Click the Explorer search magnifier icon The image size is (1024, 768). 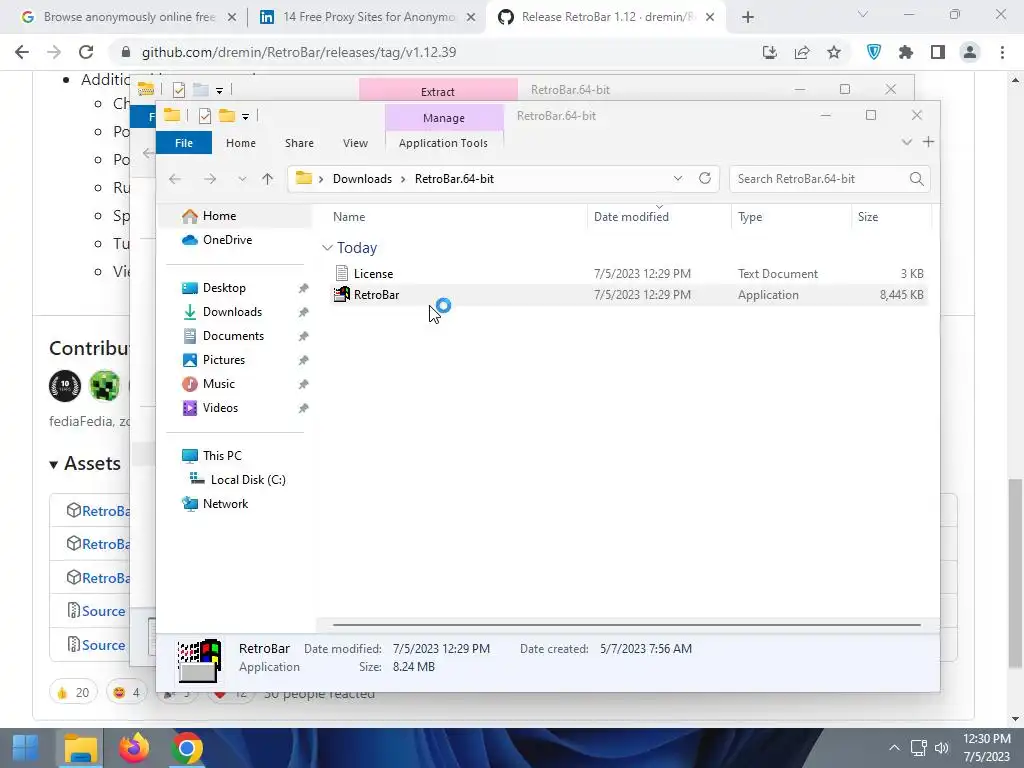pyautogui.click(x=916, y=178)
